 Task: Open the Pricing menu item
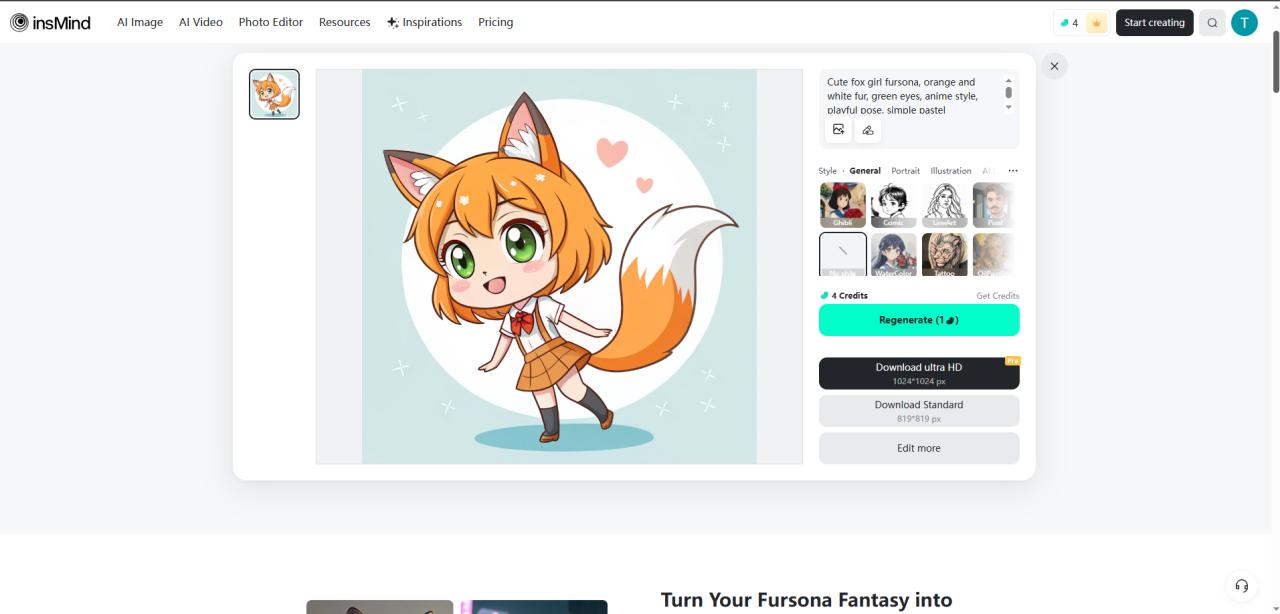pyautogui.click(x=495, y=21)
